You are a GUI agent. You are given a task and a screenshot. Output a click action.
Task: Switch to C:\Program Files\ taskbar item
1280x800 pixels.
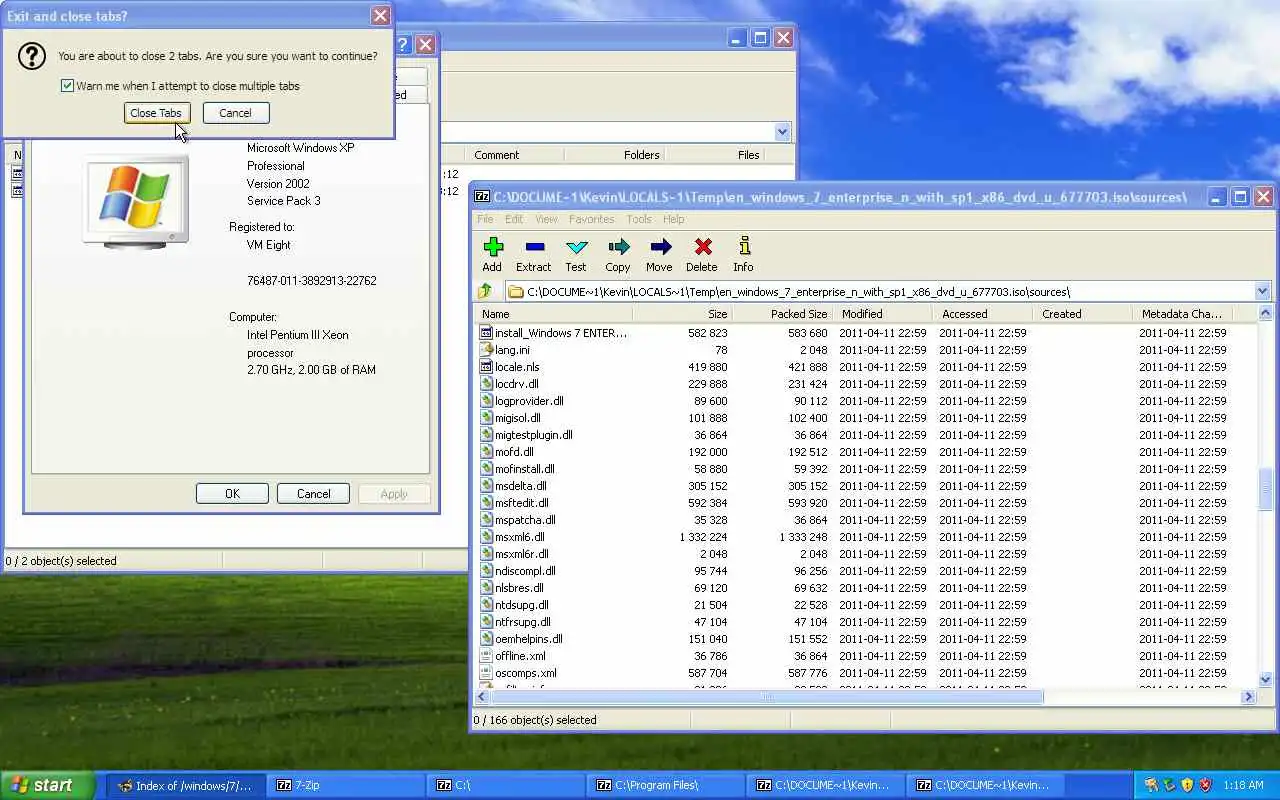(666, 786)
